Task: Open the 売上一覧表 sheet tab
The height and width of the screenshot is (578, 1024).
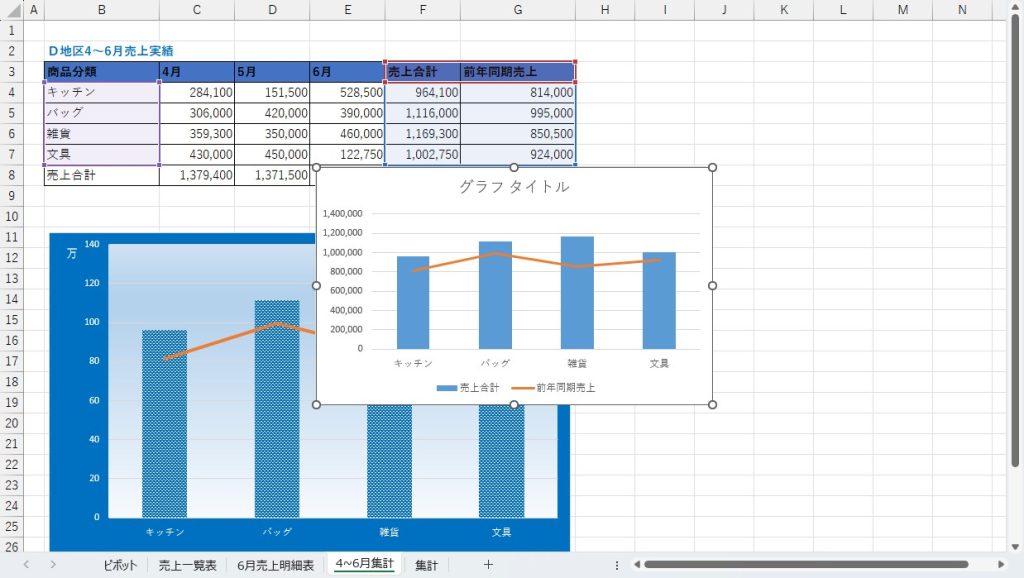Action: coord(187,565)
